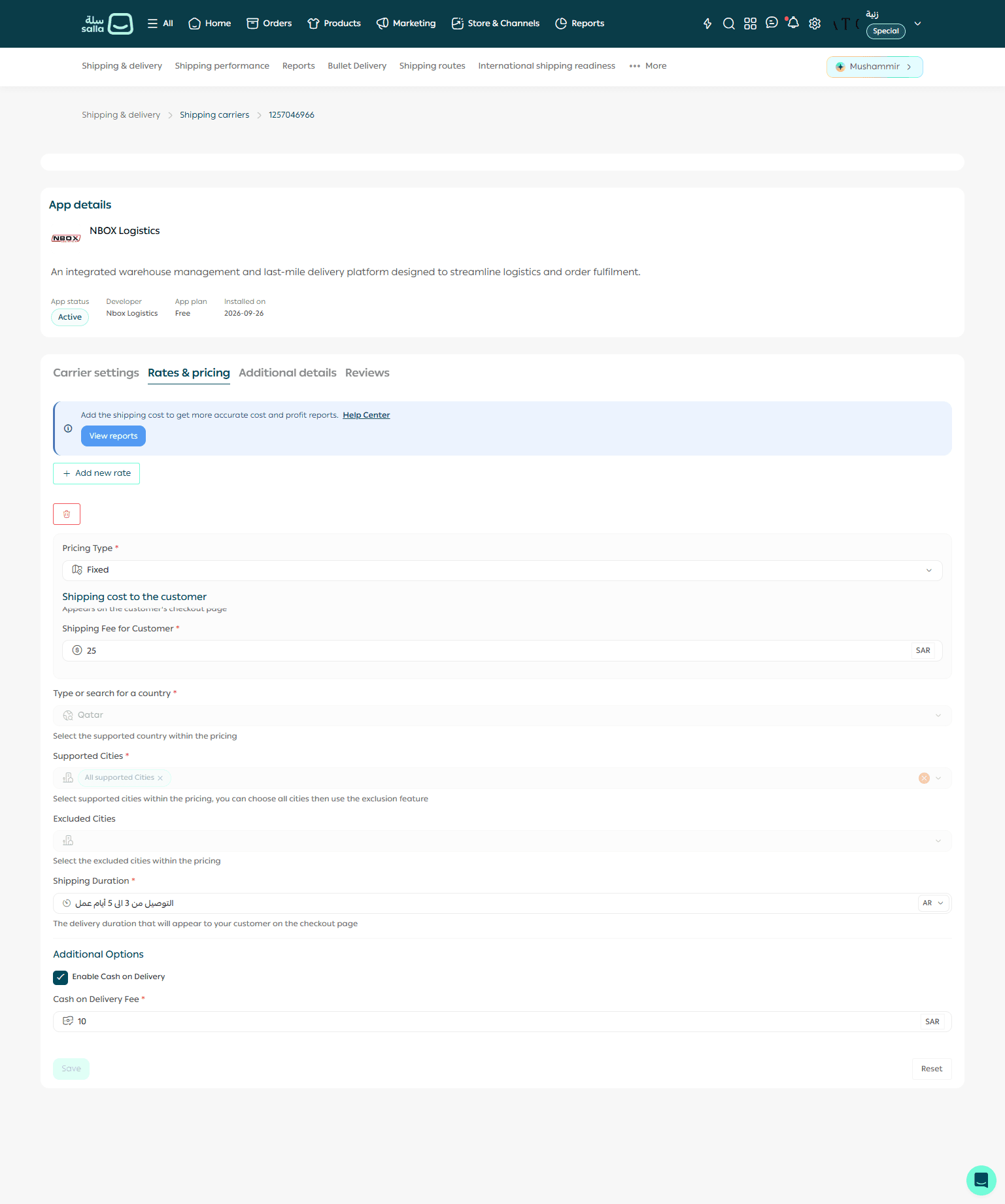Switch to the Additional details tab
This screenshot has width=1005, height=1204.
(x=288, y=373)
